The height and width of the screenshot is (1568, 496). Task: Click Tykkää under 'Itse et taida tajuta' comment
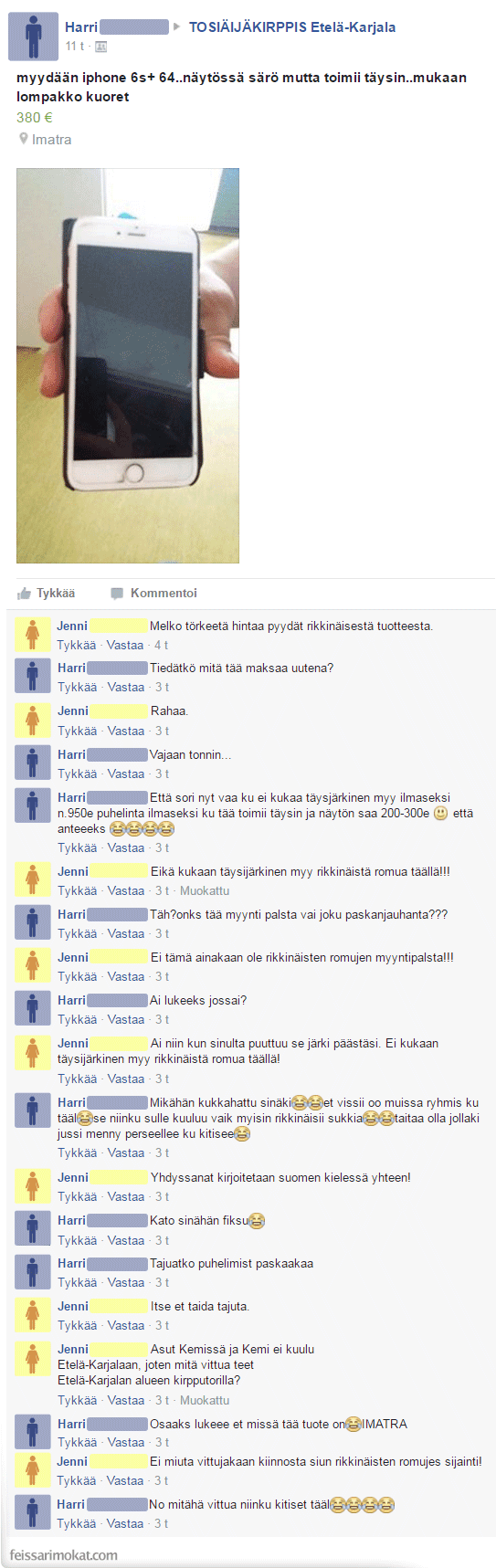(x=77, y=1325)
